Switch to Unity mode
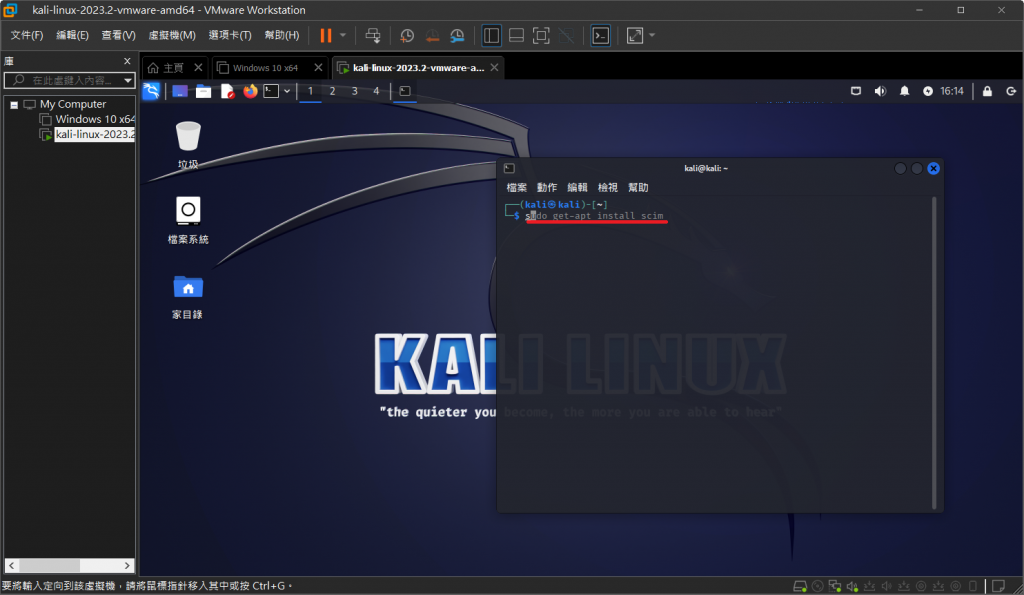The image size is (1024, 595). point(566,35)
